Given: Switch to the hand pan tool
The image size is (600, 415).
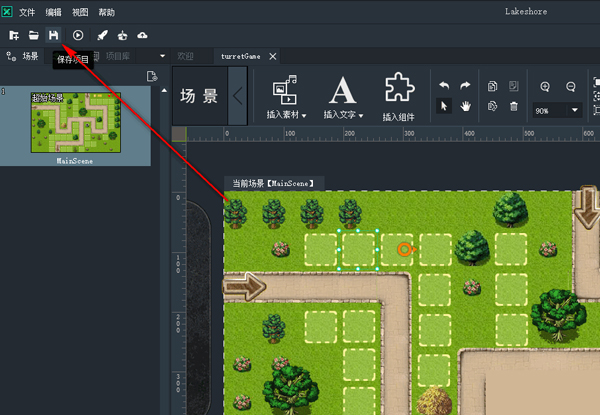Looking at the screenshot, I should tap(465, 106).
